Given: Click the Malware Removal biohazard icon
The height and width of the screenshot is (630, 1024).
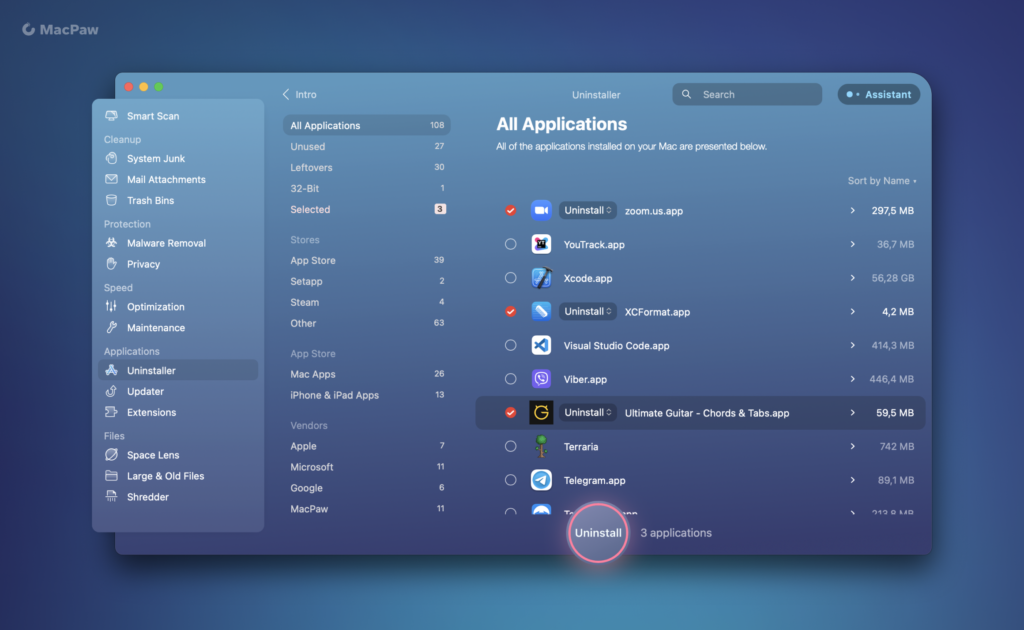Looking at the screenshot, I should tap(112, 243).
